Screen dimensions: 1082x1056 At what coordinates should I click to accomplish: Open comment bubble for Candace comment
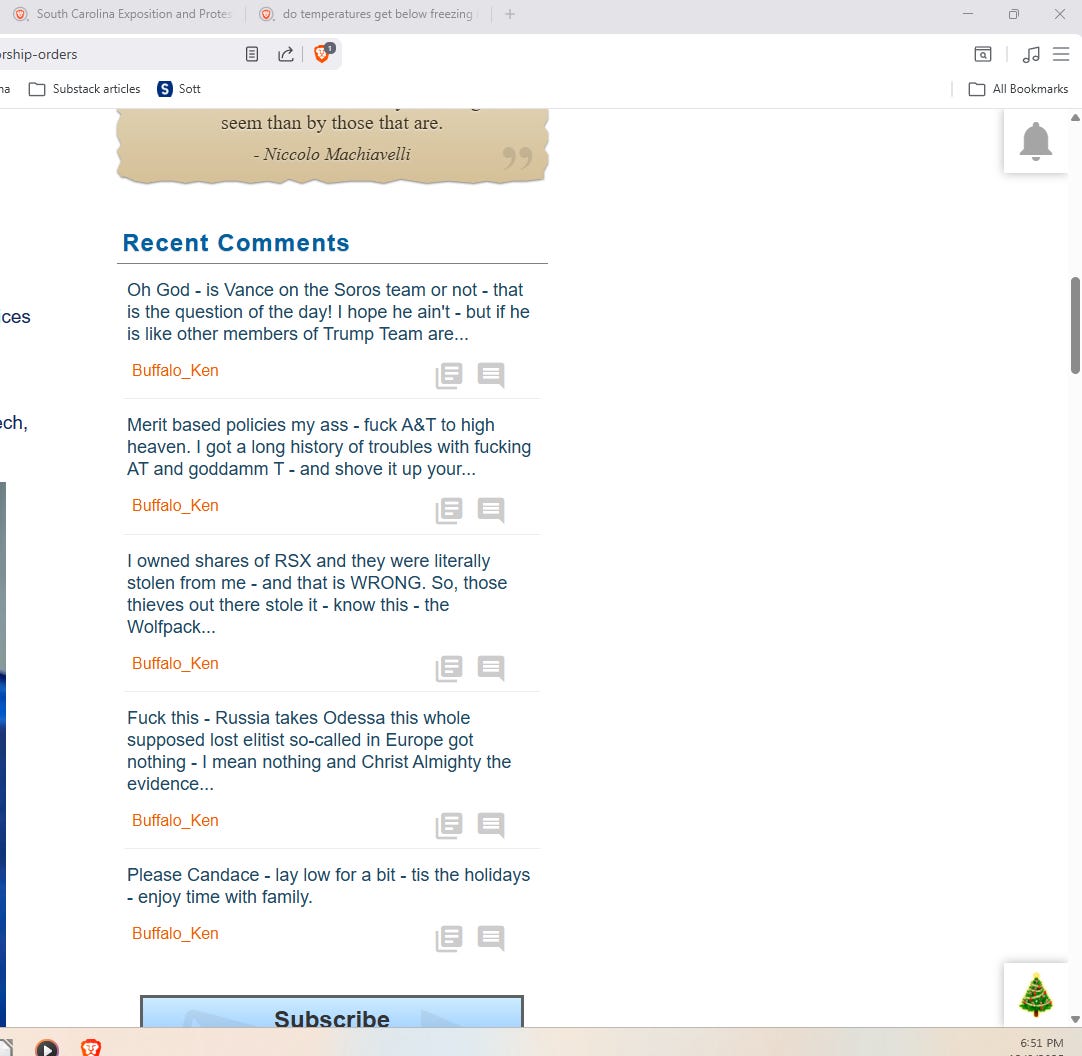tap(491, 939)
